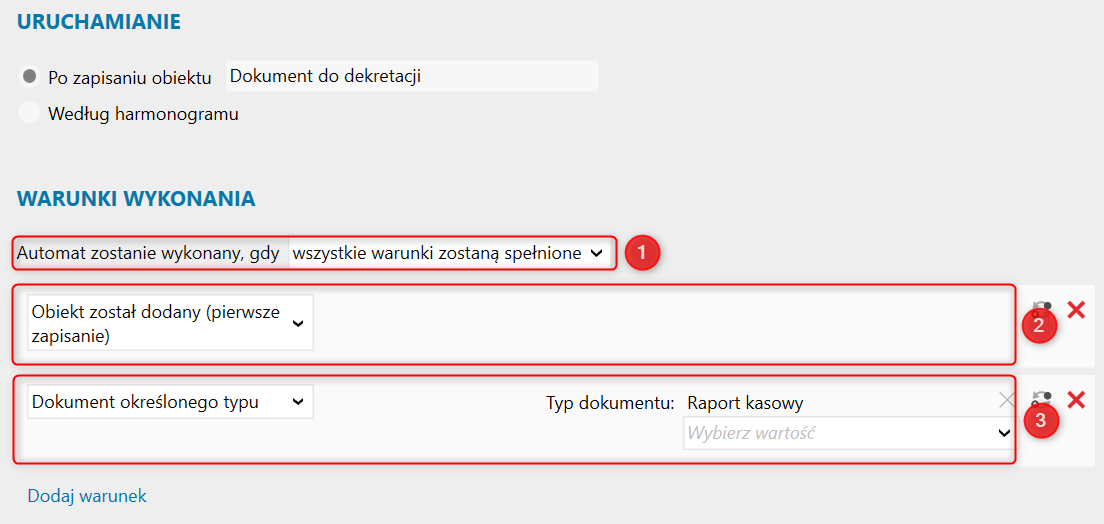Viewport: 1104px width, 524px height.
Task: Click the 'Typ dokumentu:' label
Action: 610,403
